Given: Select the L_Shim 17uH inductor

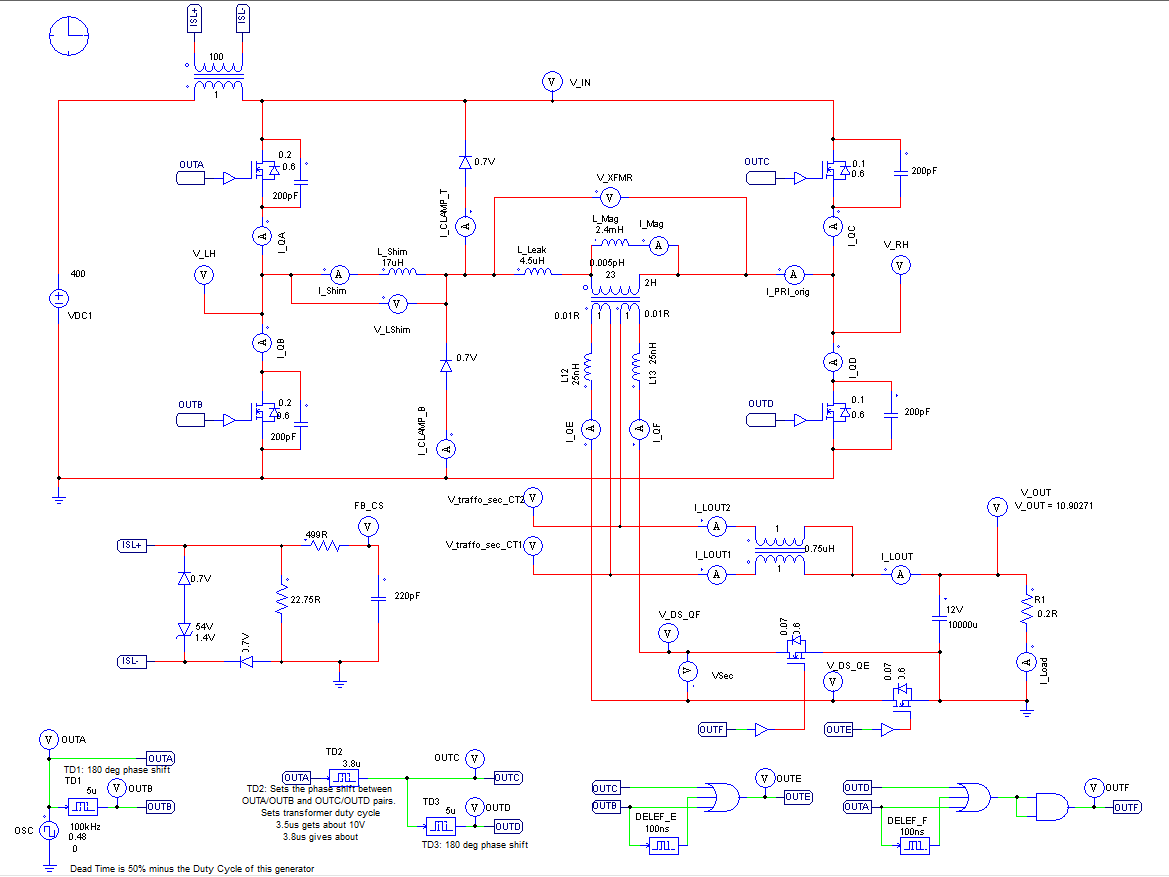Looking at the screenshot, I should coord(402,271).
